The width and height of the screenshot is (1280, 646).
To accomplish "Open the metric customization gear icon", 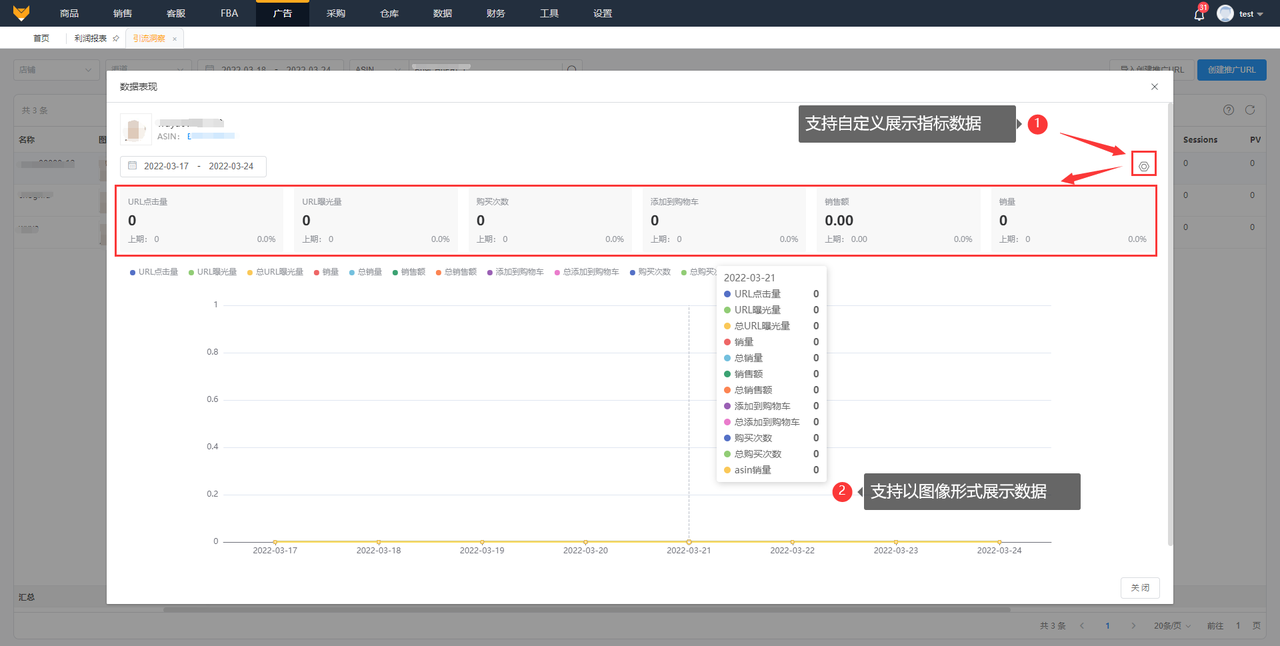I will pos(1144,166).
